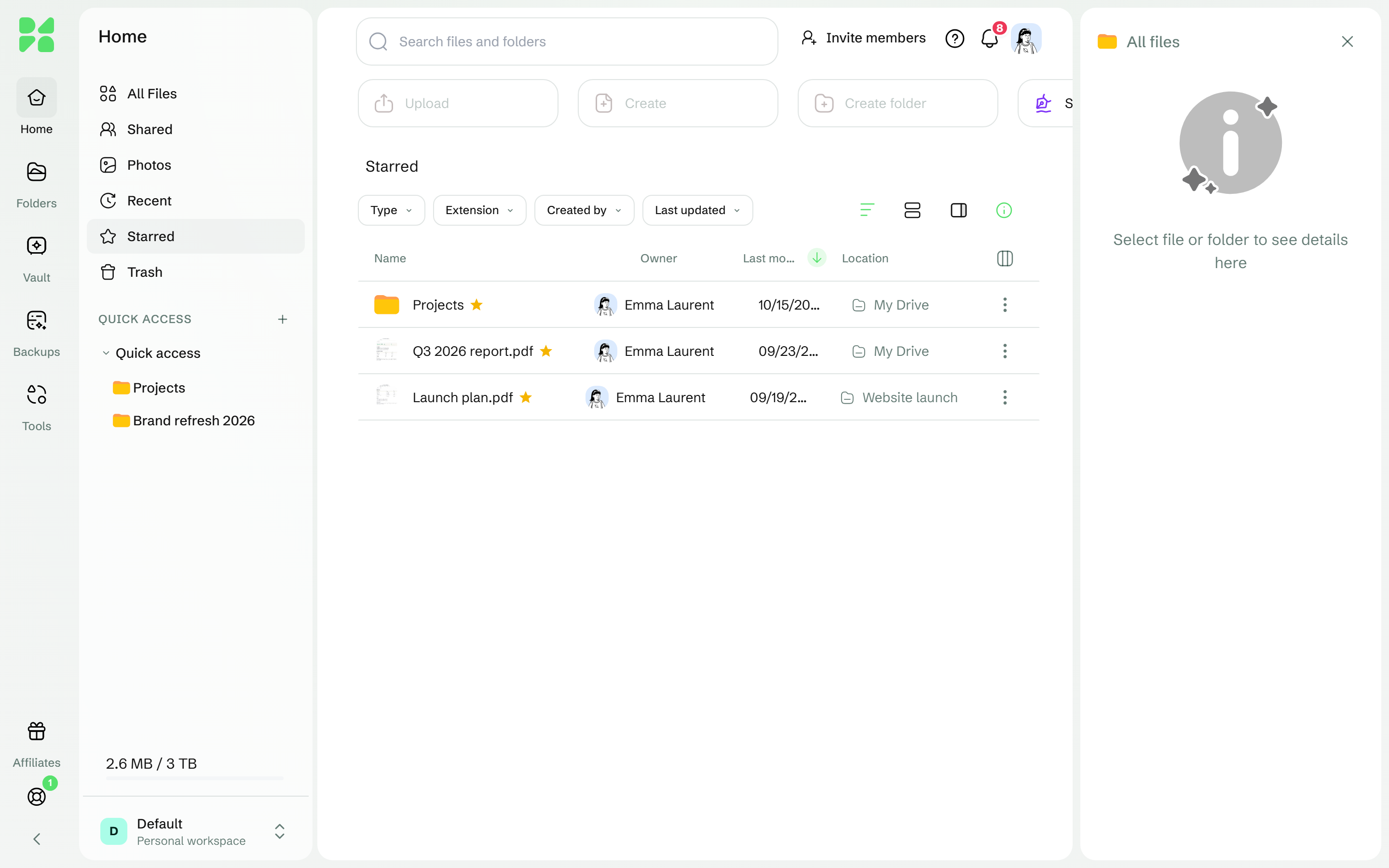This screenshot has height=868, width=1389.
Task: Click the sort lines icon
Action: point(867,210)
